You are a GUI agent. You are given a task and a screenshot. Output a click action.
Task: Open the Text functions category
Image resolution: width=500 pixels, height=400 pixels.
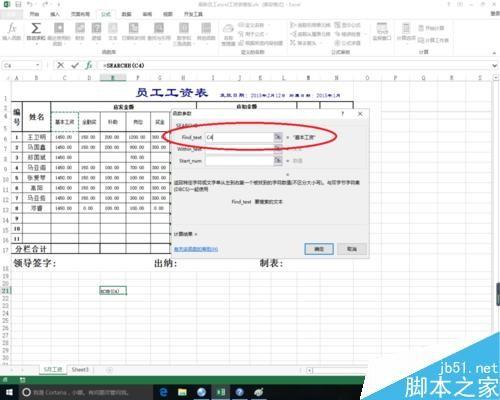(113, 32)
